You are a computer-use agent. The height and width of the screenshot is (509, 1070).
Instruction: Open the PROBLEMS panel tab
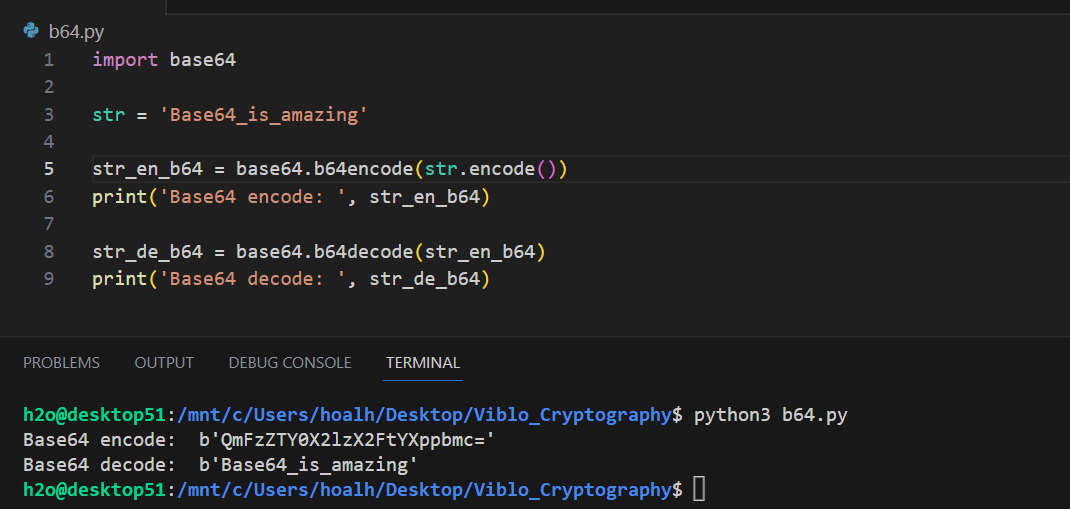click(x=61, y=362)
